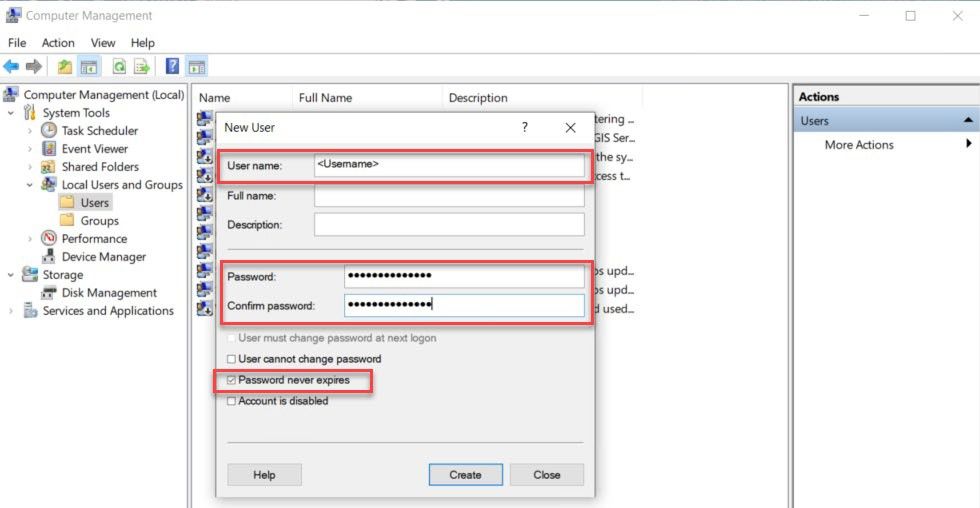Screen dimensions: 980x508
Task: Select the Shared Folders icon in tree
Action: (x=48, y=167)
